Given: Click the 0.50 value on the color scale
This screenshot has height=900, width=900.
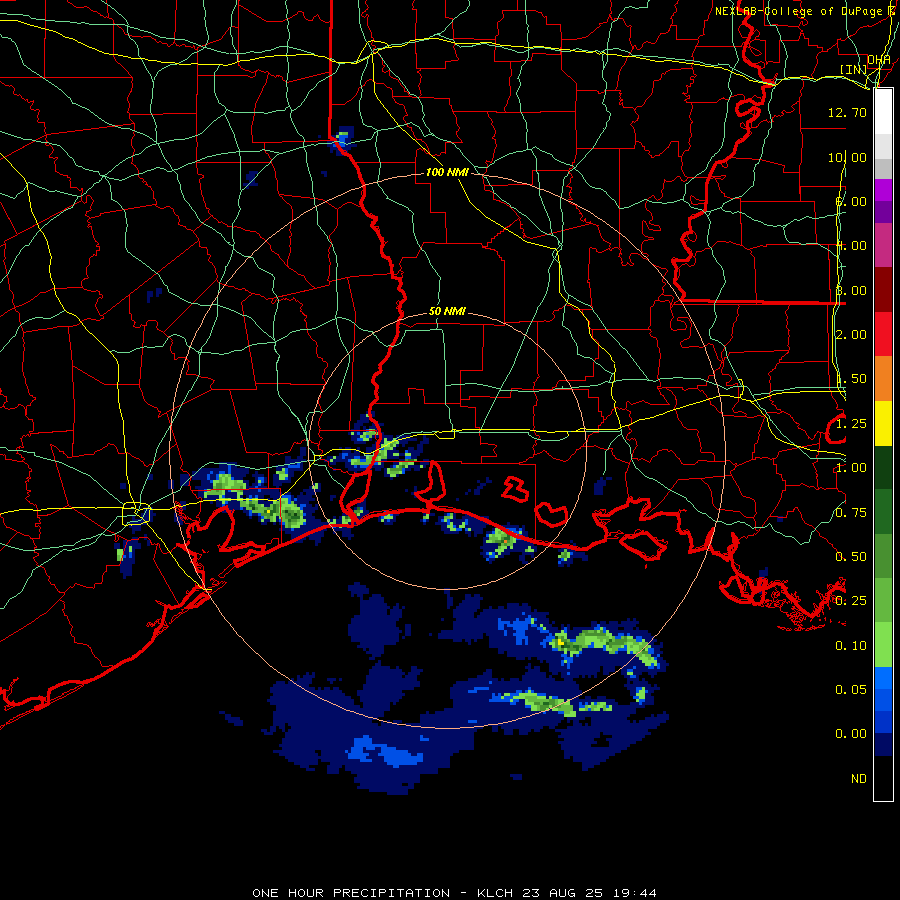Looking at the screenshot, I should coord(851,557).
